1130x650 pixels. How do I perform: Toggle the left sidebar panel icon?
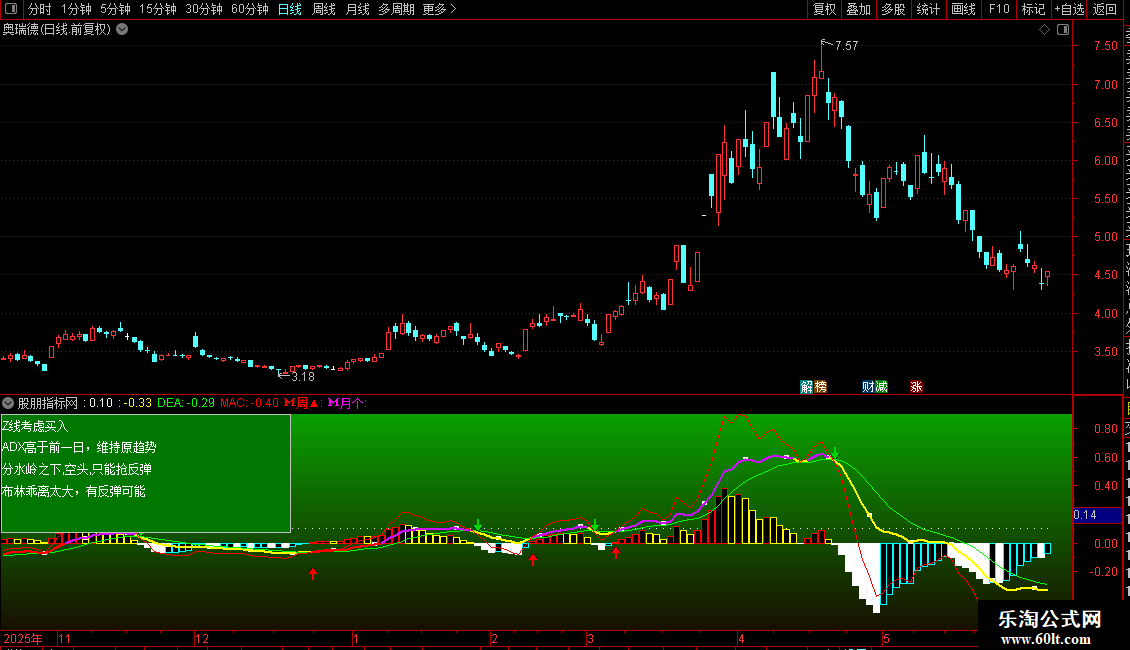[x=11, y=9]
